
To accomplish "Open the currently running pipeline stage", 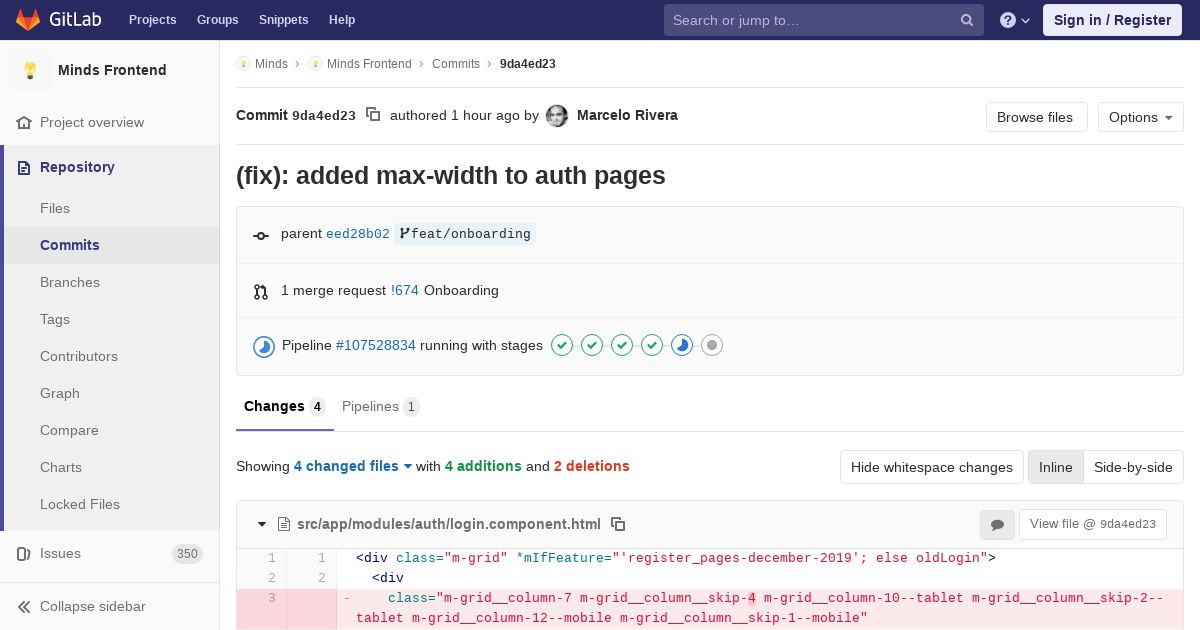I will tap(682, 346).
